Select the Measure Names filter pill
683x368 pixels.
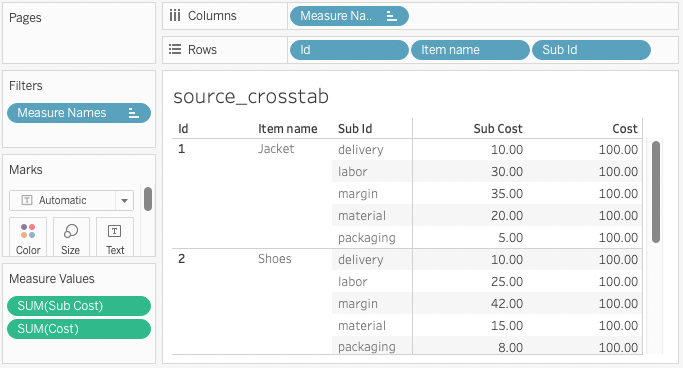pyautogui.click(x=79, y=113)
